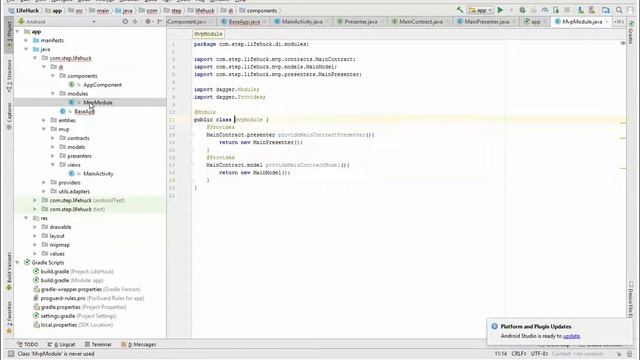Switch to MainContract.java tab
This screenshot has height=360, width=640.
coord(420,22)
